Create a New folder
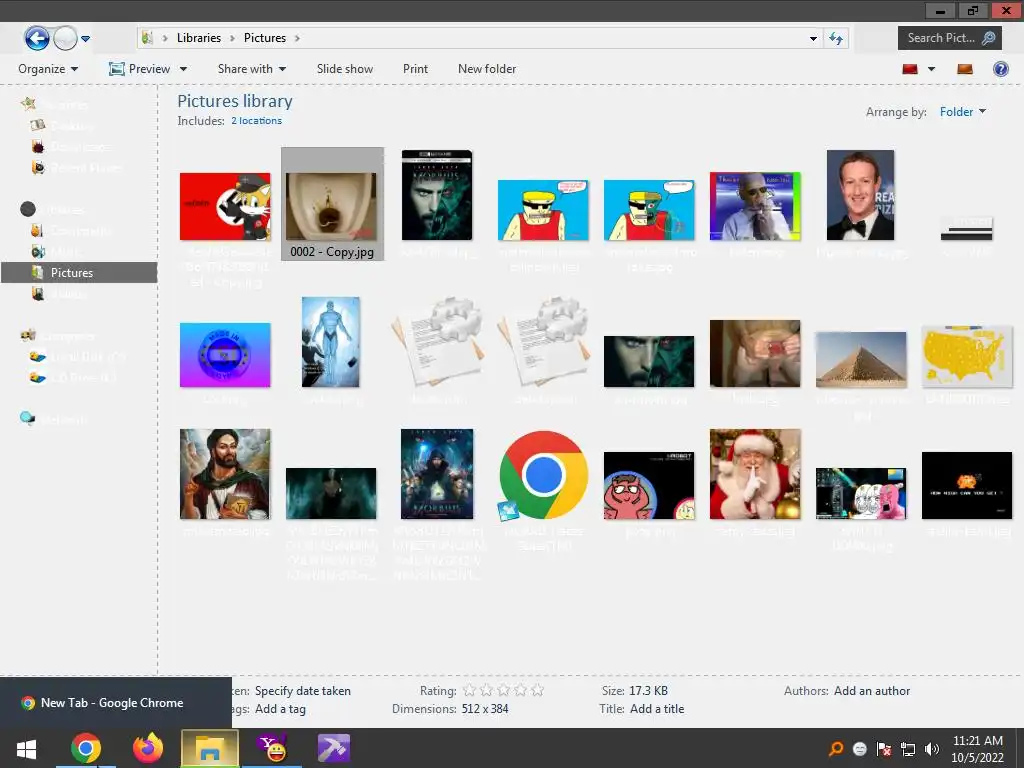1024x768 pixels. (487, 69)
